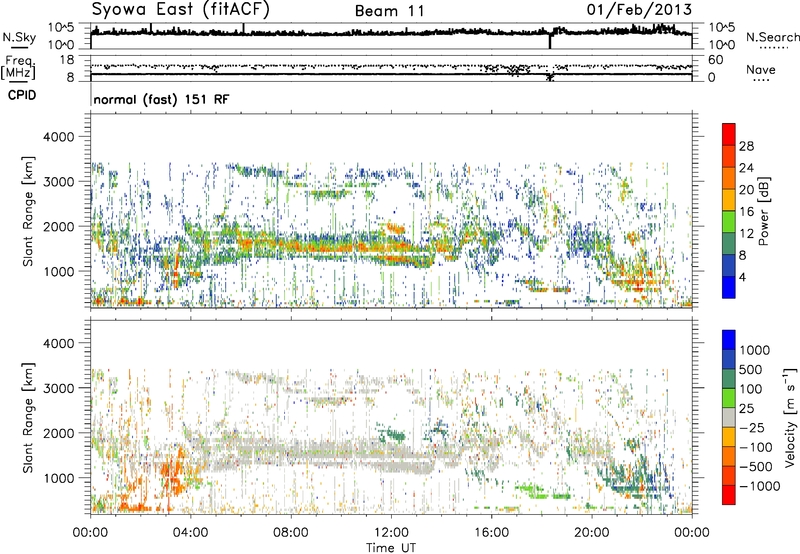
Task: Click the 'Beam 11' label
Action: click(x=389, y=11)
